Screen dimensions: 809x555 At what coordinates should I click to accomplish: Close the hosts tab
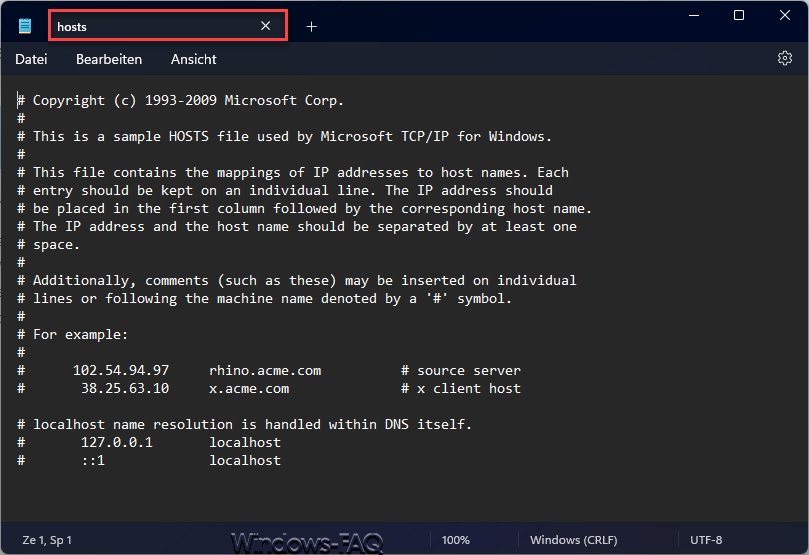[x=266, y=26]
